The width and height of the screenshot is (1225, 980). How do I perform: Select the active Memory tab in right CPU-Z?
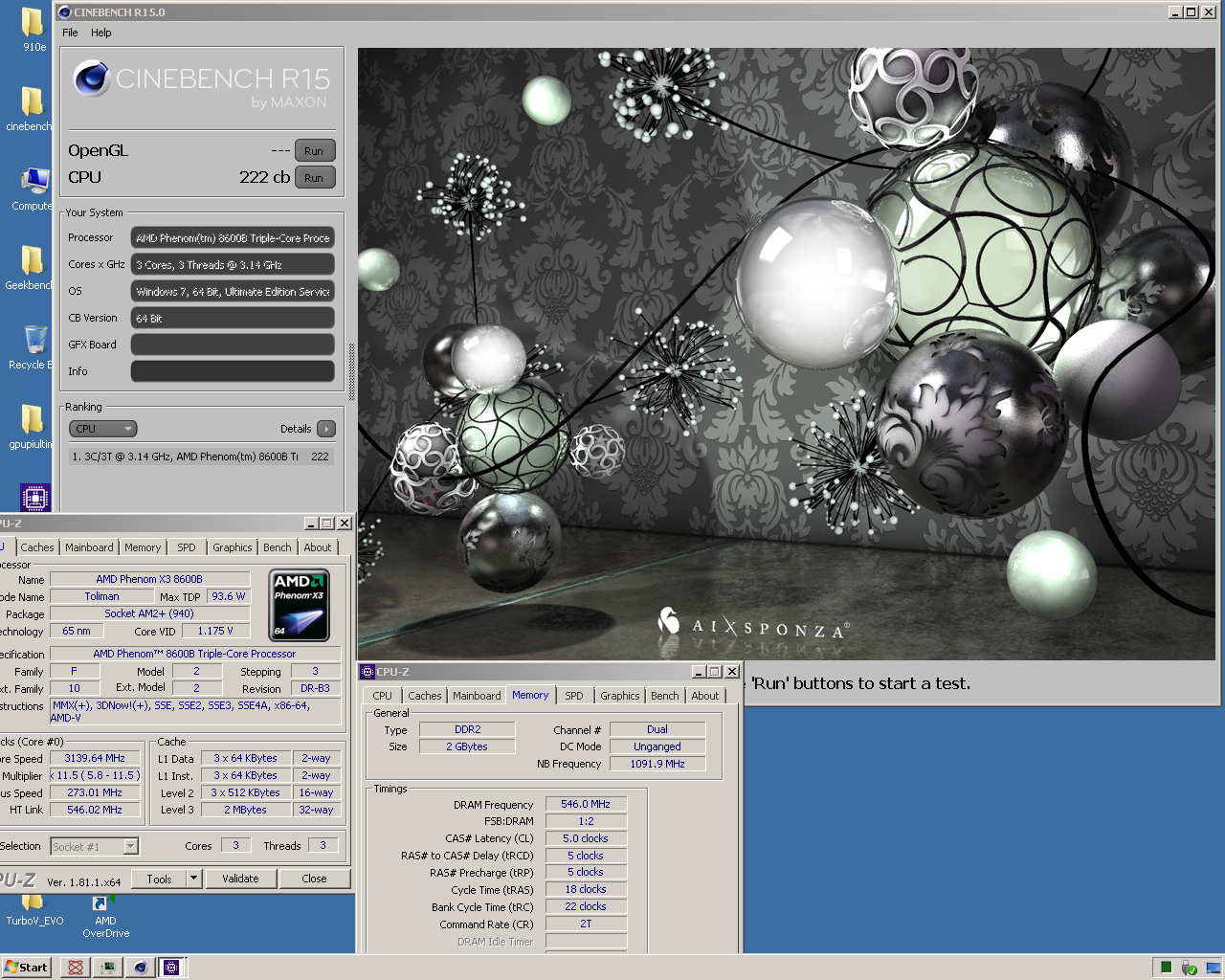coord(530,695)
